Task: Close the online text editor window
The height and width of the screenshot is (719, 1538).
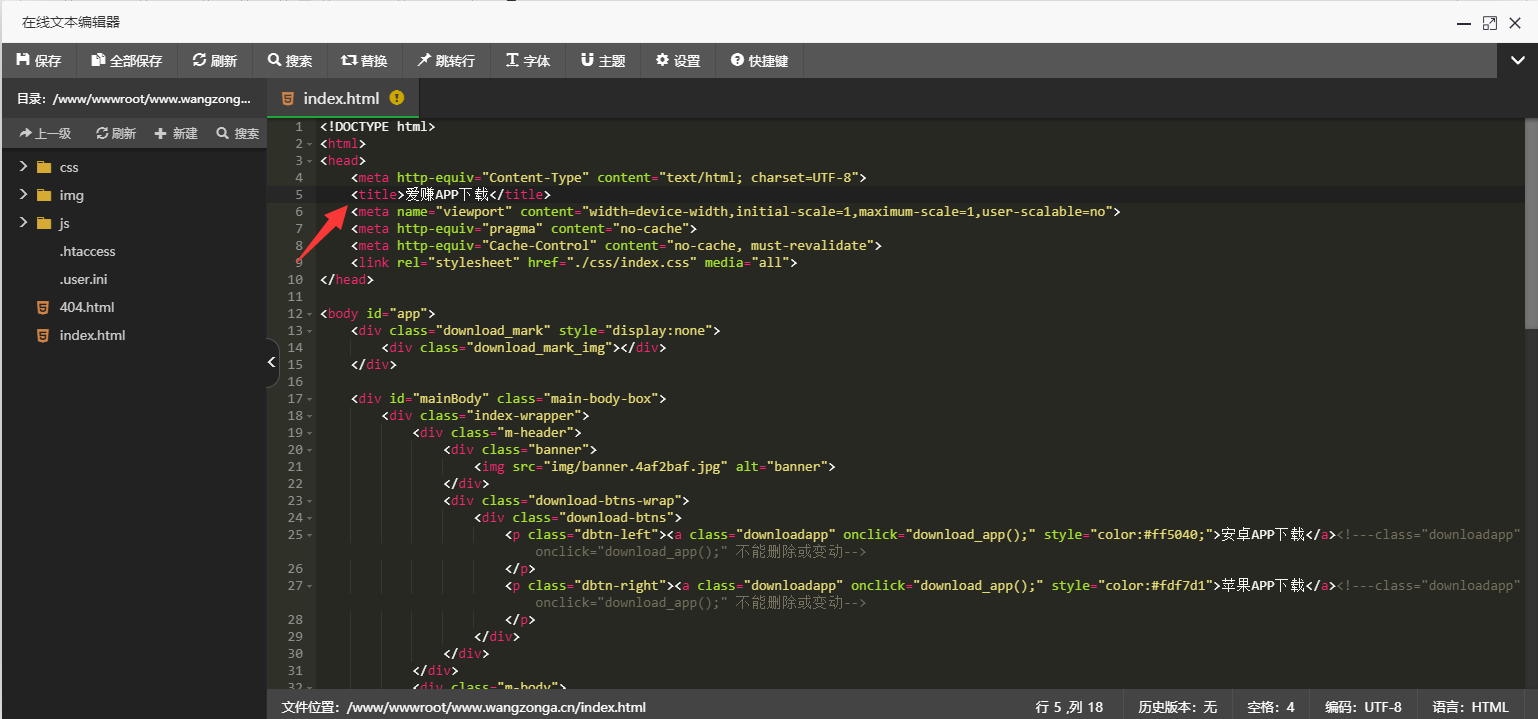Action: click(1516, 22)
